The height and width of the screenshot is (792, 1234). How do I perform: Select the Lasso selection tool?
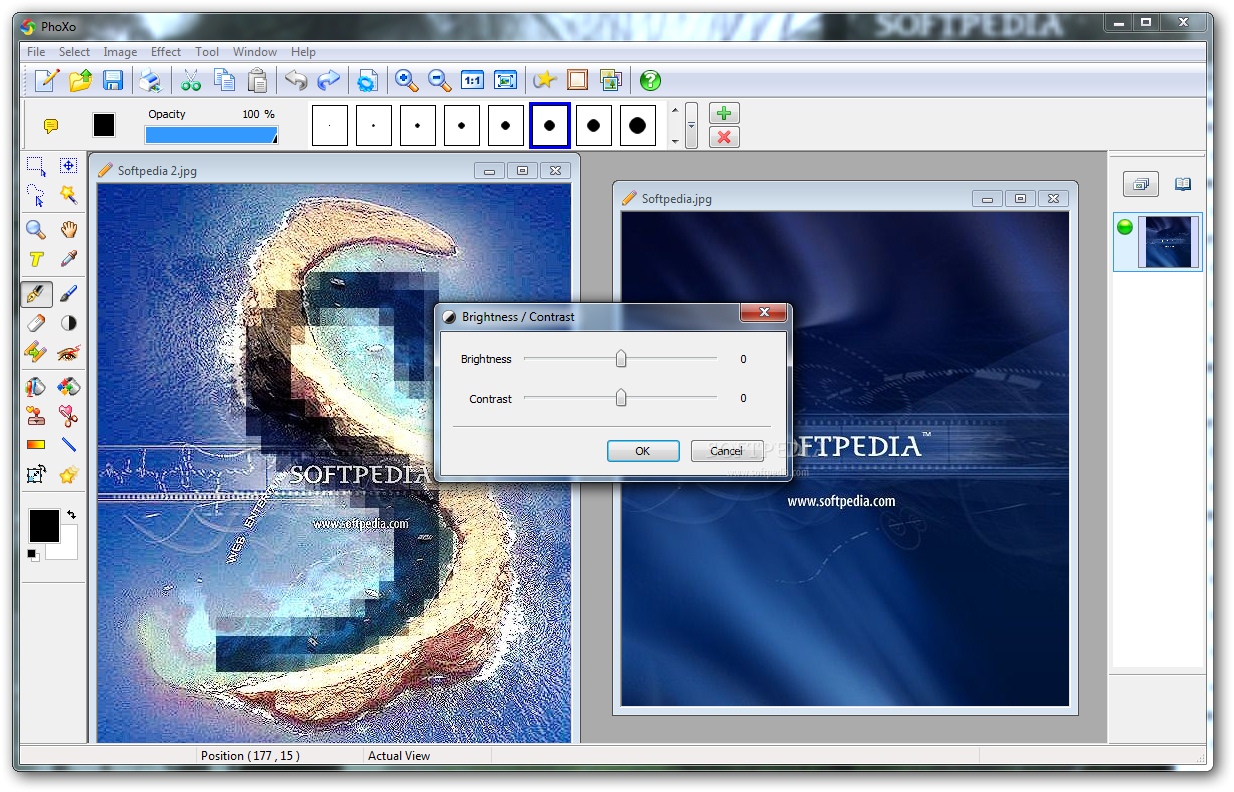(x=36, y=195)
